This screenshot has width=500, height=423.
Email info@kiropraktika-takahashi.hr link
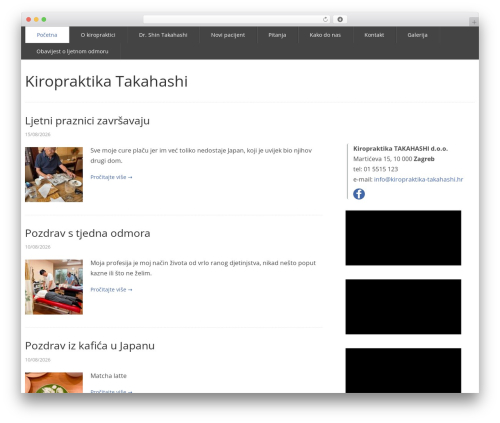[x=418, y=179]
